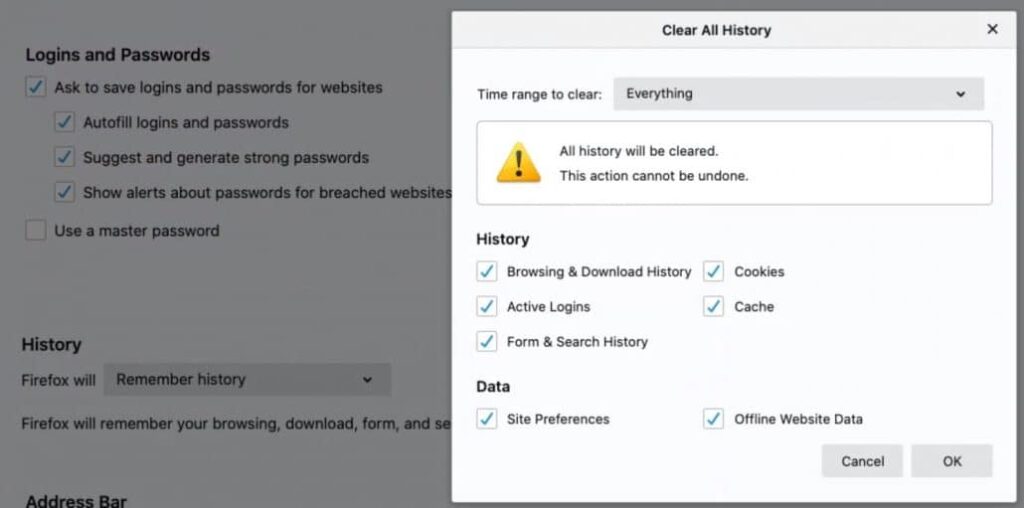Click the chevron arrow beside Everything
1024x508 pixels.
click(x=960, y=94)
